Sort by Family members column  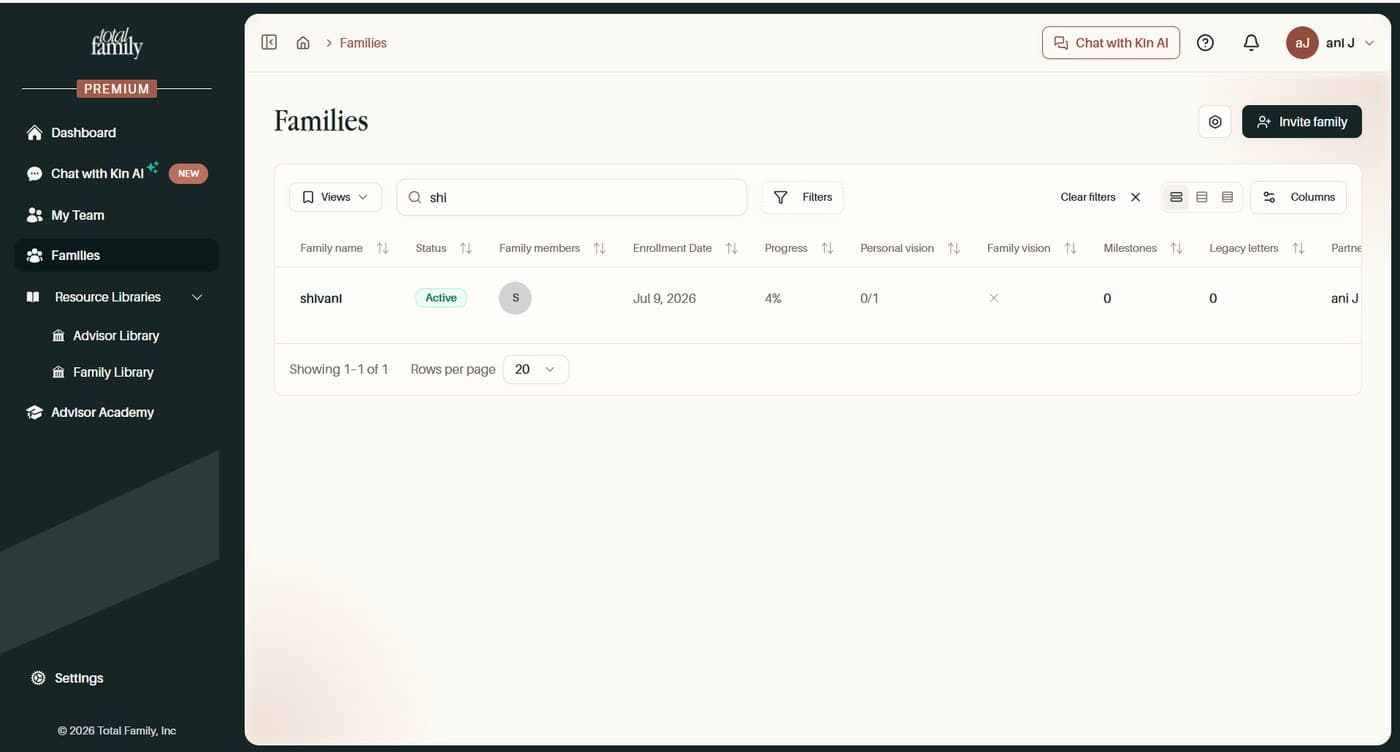(x=599, y=248)
